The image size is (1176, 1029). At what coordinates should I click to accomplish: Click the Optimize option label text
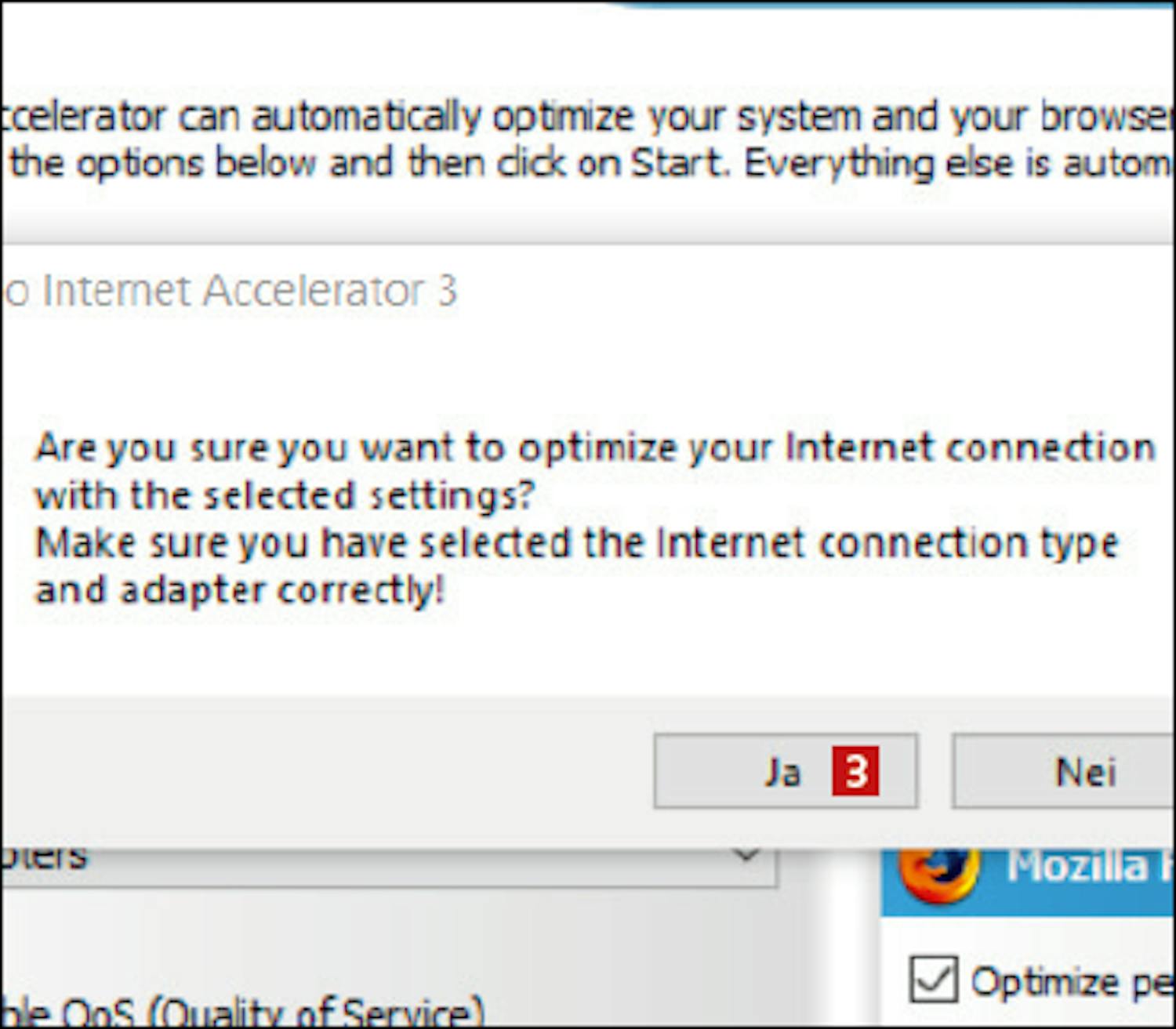point(1070,981)
